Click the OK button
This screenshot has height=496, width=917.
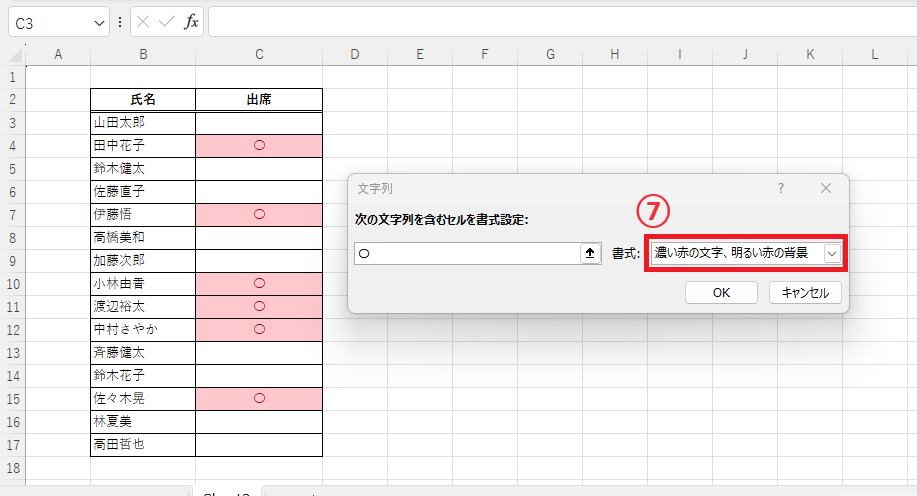[x=721, y=292]
